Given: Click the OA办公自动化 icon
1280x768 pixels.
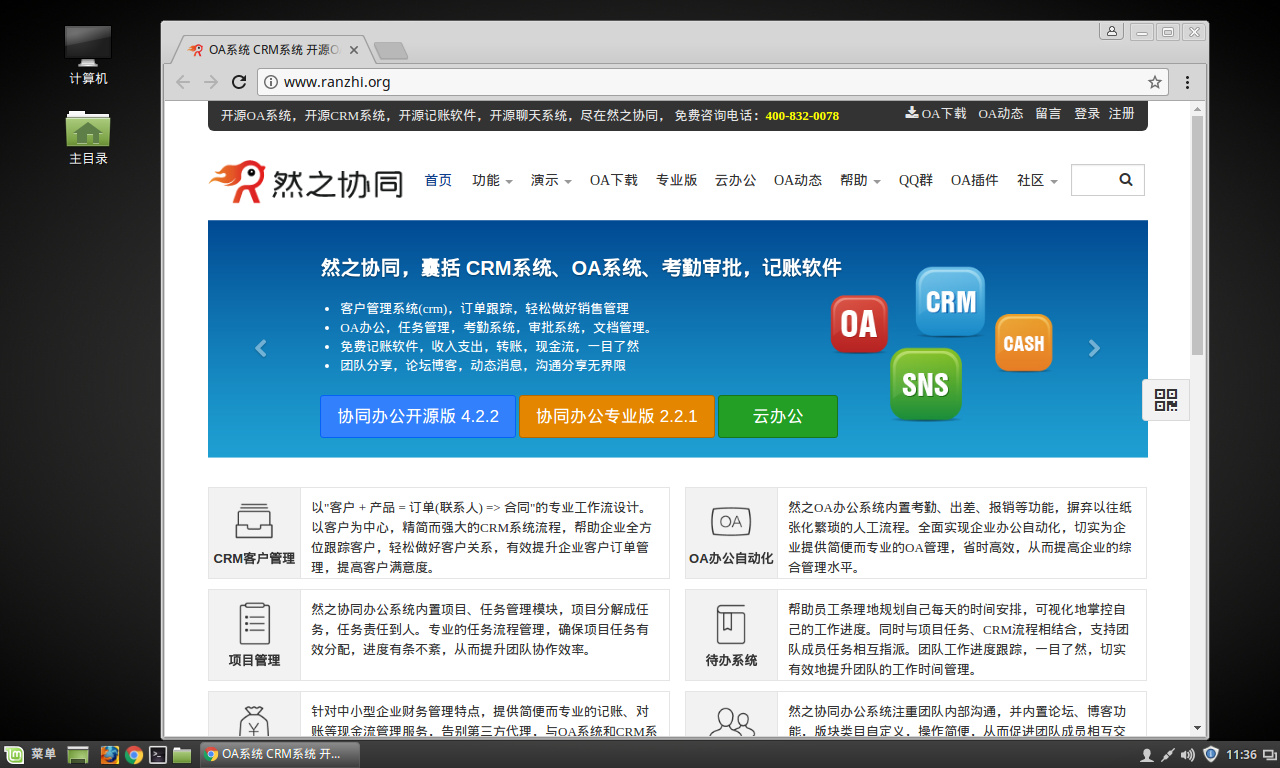Looking at the screenshot, I should click(731, 521).
